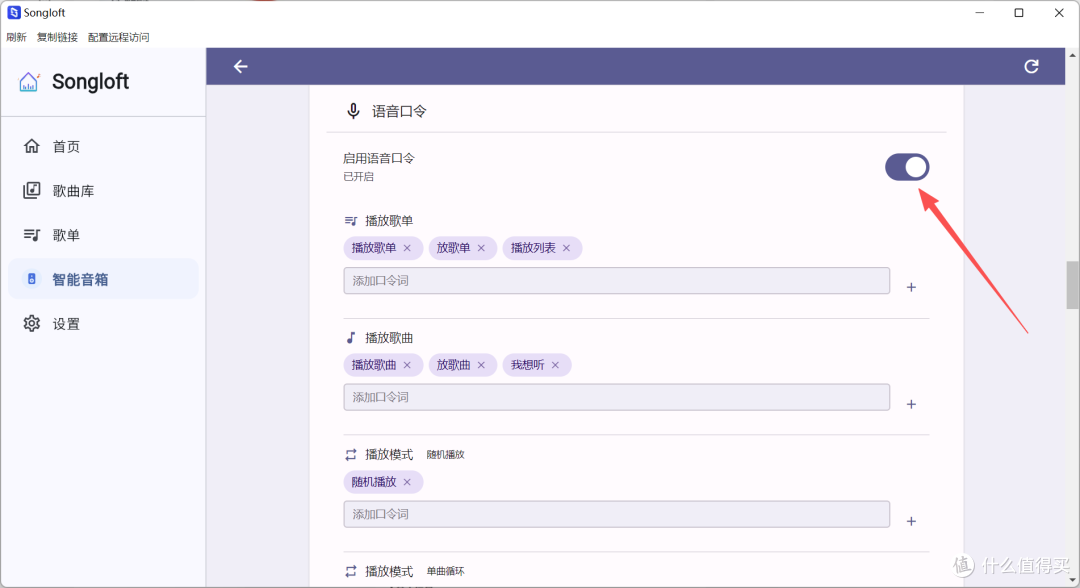Remove the 播放歌曲 tag
Viewport: 1080px width, 588px height.
407,365
